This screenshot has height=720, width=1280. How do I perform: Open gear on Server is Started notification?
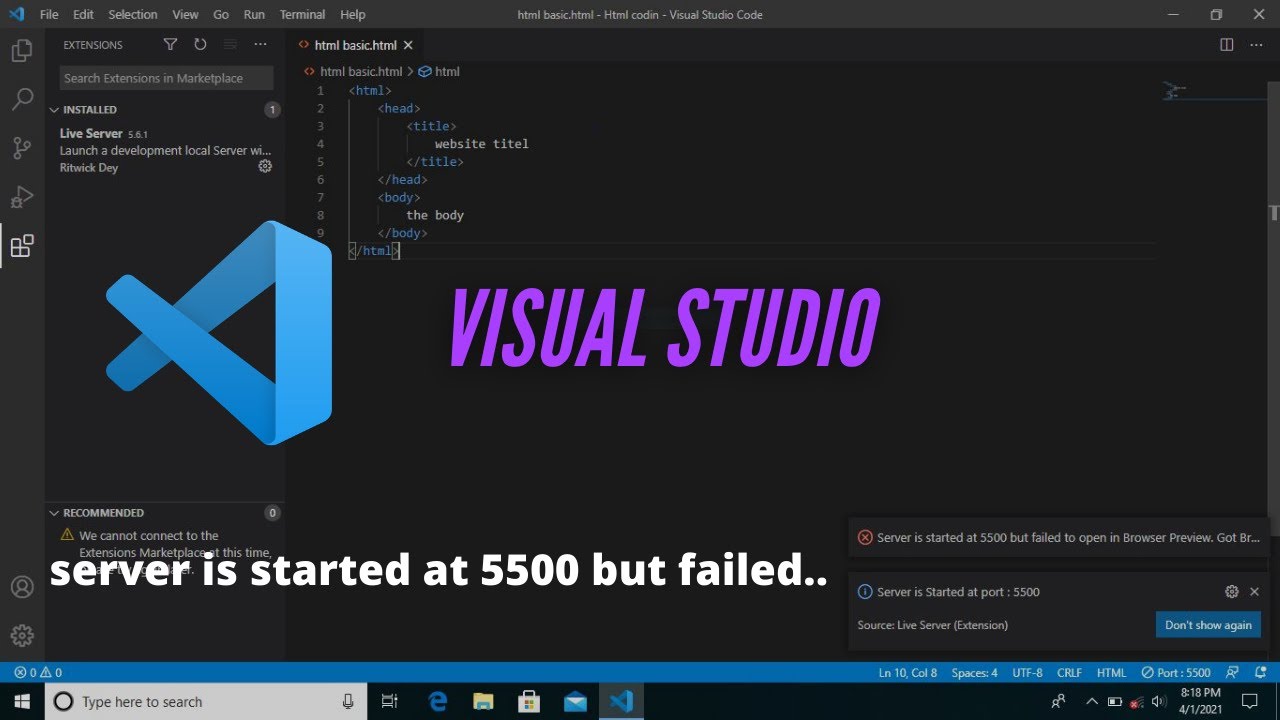coord(1232,592)
